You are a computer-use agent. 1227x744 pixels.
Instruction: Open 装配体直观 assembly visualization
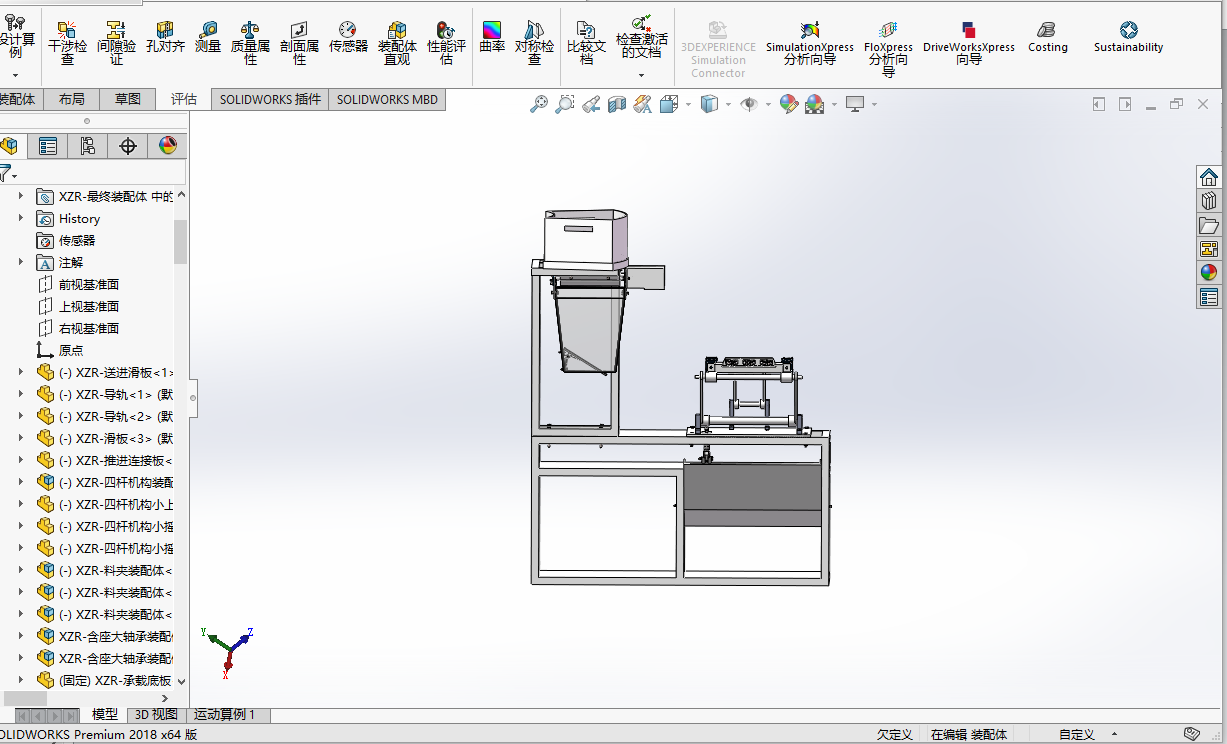pyautogui.click(x=397, y=43)
